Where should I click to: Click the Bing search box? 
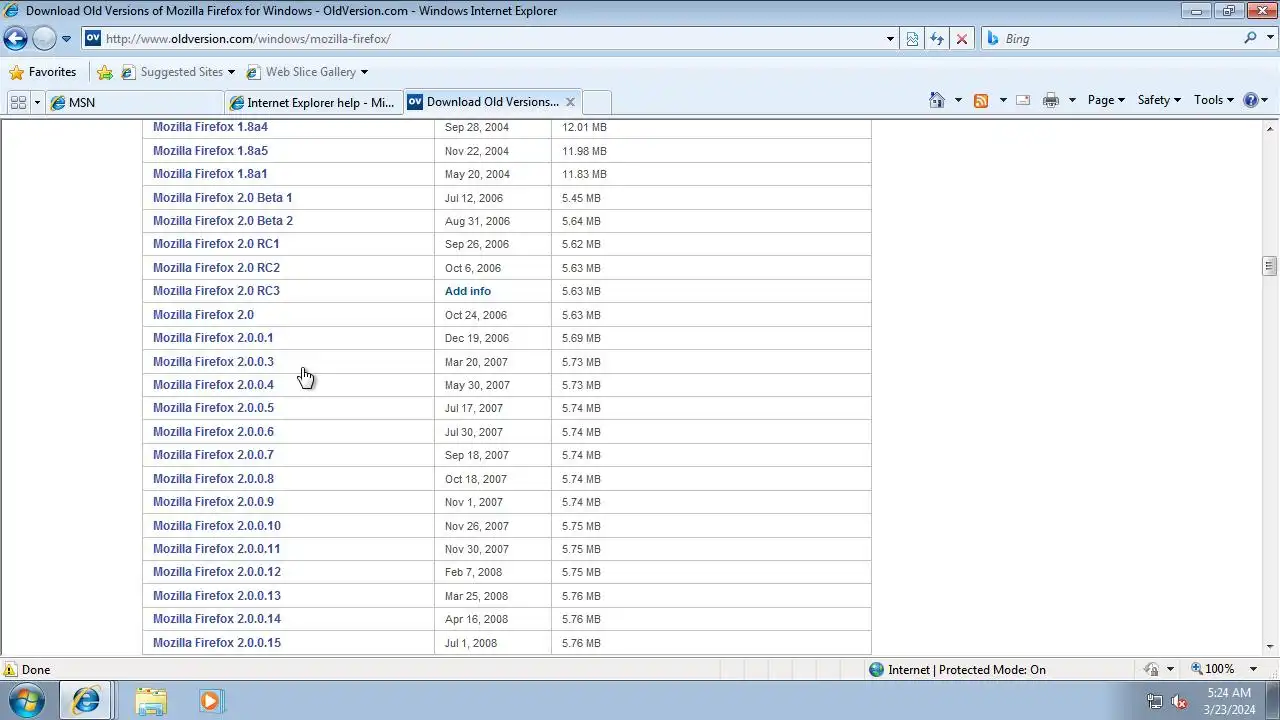tap(1110, 39)
